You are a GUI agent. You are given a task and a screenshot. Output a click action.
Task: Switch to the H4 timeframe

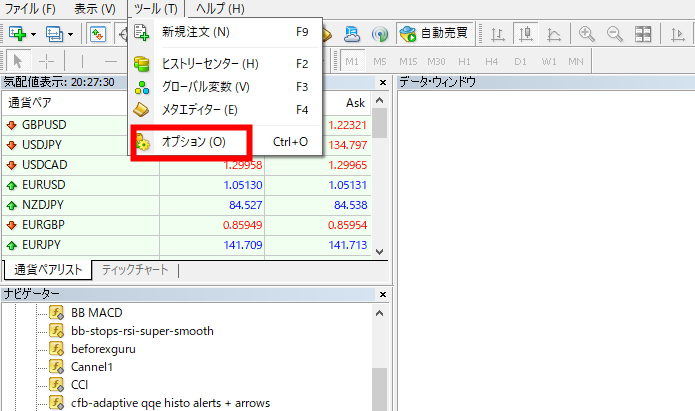pyautogui.click(x=492, y=61)
